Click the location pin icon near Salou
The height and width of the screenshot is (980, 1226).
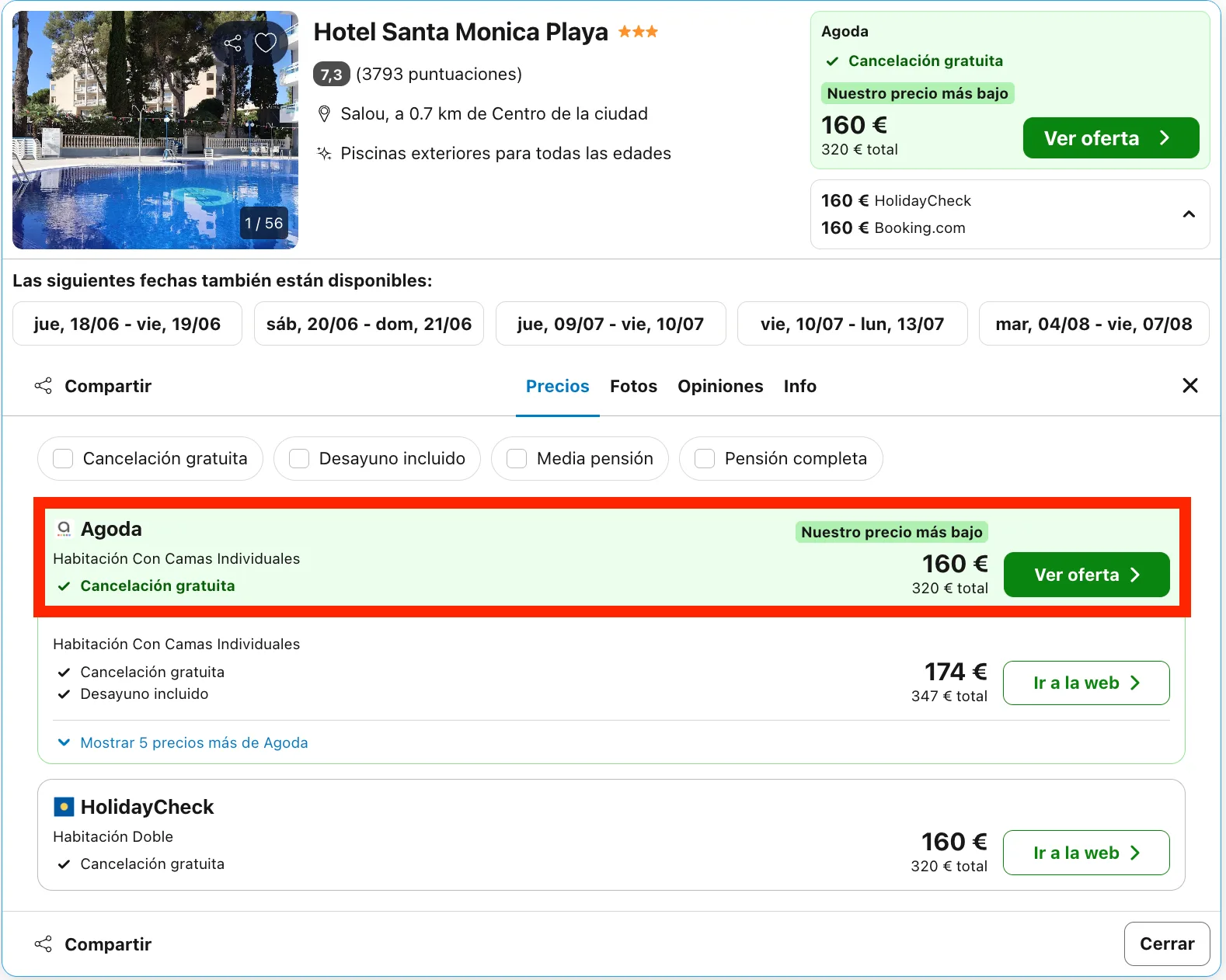[325, 114]
